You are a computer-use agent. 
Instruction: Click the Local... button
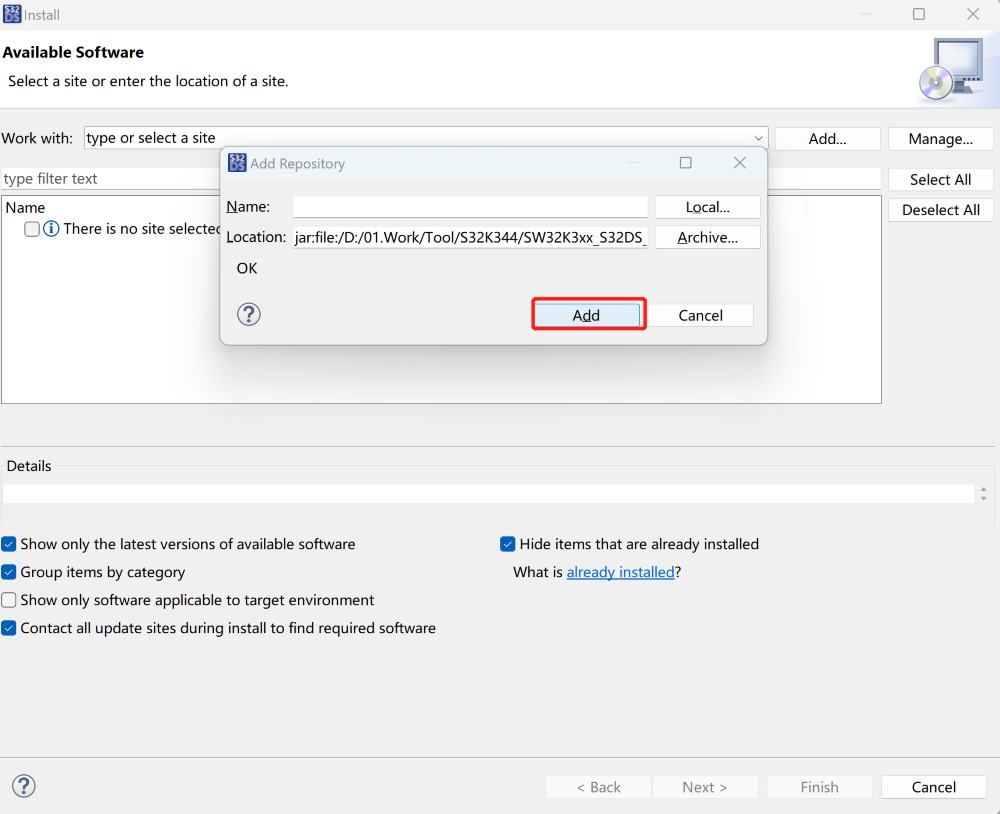707,207
